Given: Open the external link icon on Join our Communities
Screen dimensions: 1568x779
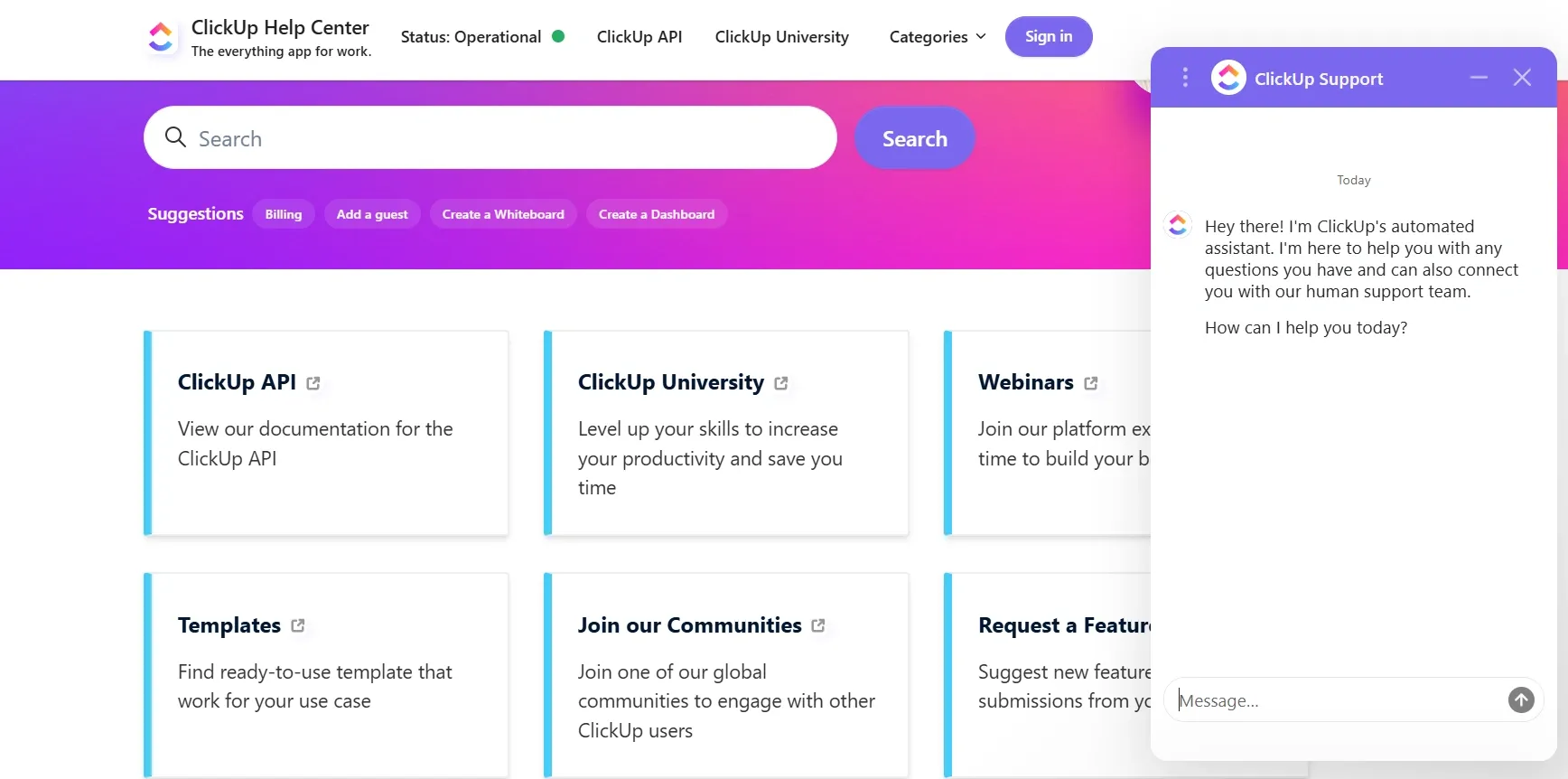Looking at the screenshot, I should (818, 625).
